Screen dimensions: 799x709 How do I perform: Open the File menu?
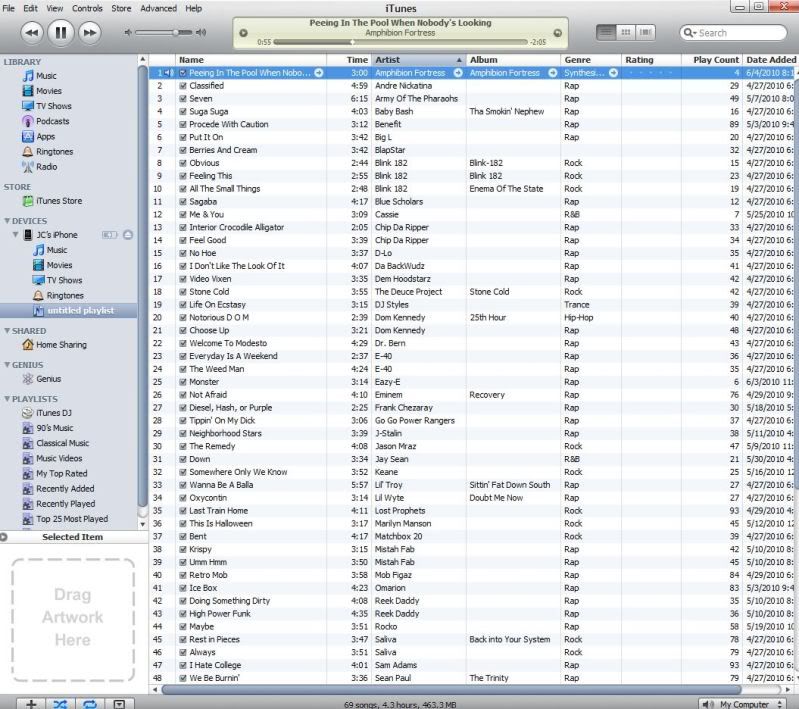9,8
